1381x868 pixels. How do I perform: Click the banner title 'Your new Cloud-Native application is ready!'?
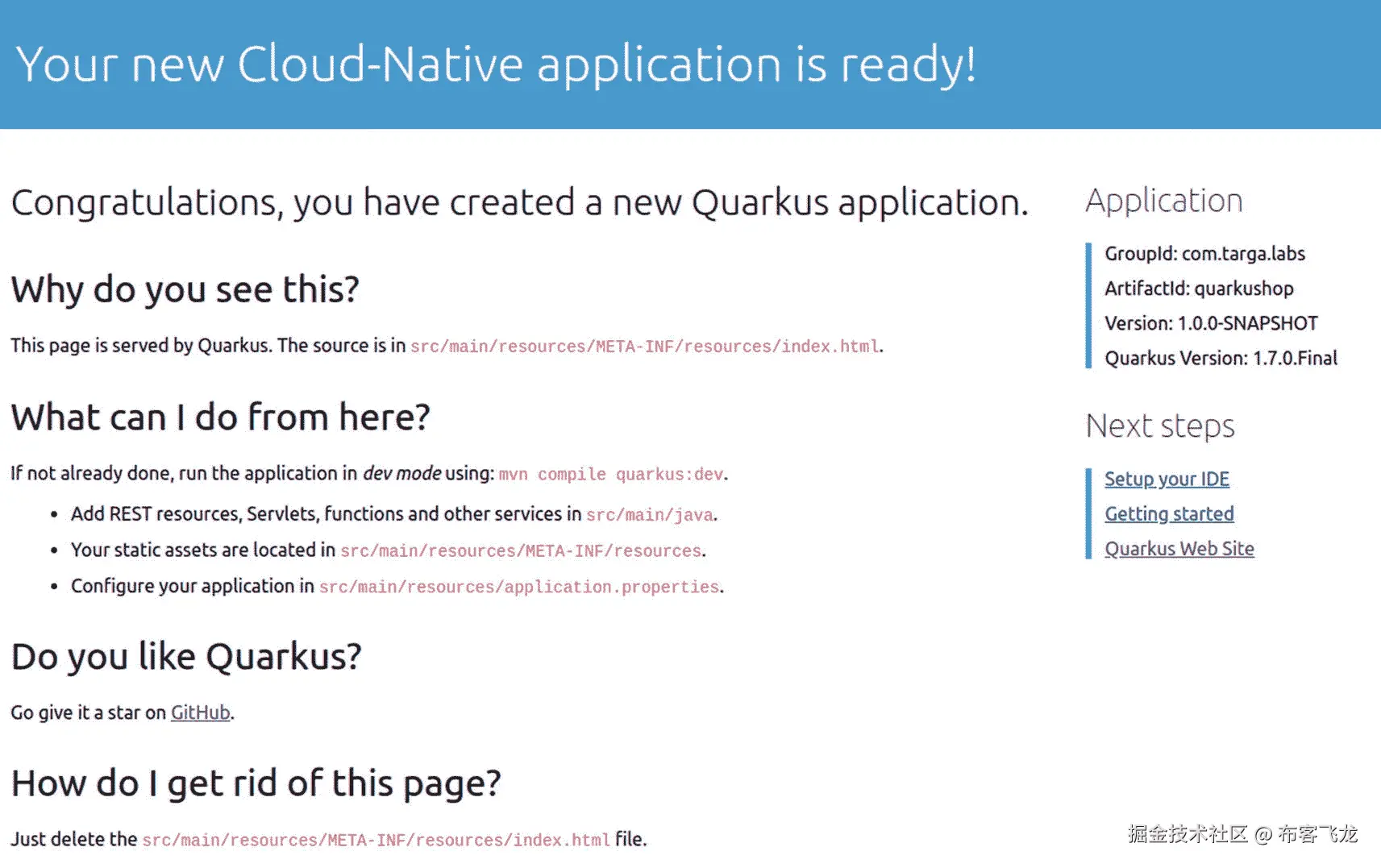(496, 64)
